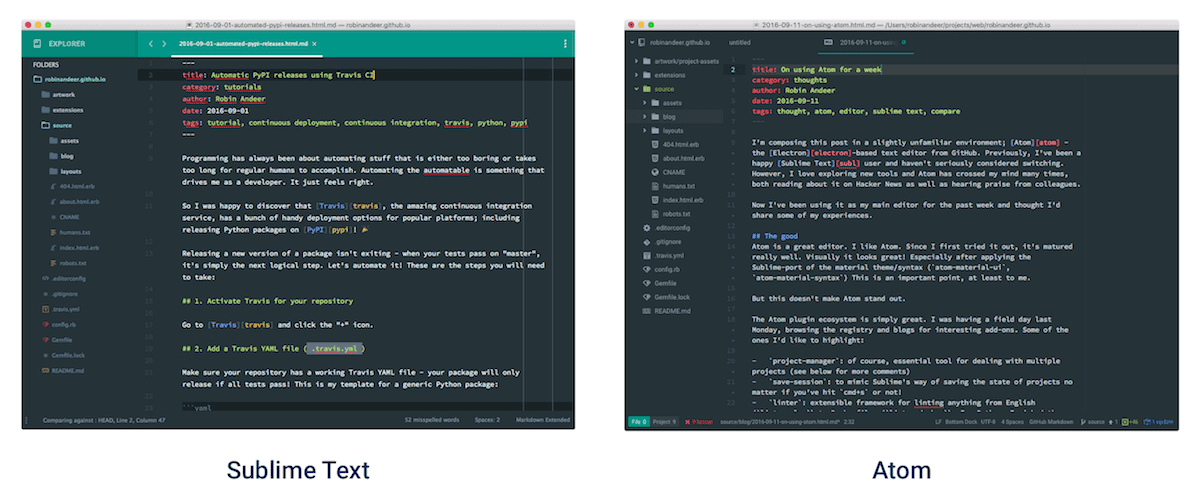Open .travis.yml in Sublime Text sidebar
Screen dimensions: 1200x504
[58, 309]
